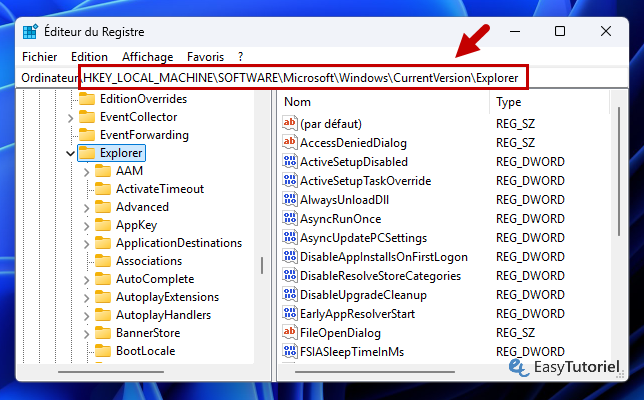The width and height of the screenshot is (644, 400).
Task: Click the Associations folder icon
Action: pos(103,261)
